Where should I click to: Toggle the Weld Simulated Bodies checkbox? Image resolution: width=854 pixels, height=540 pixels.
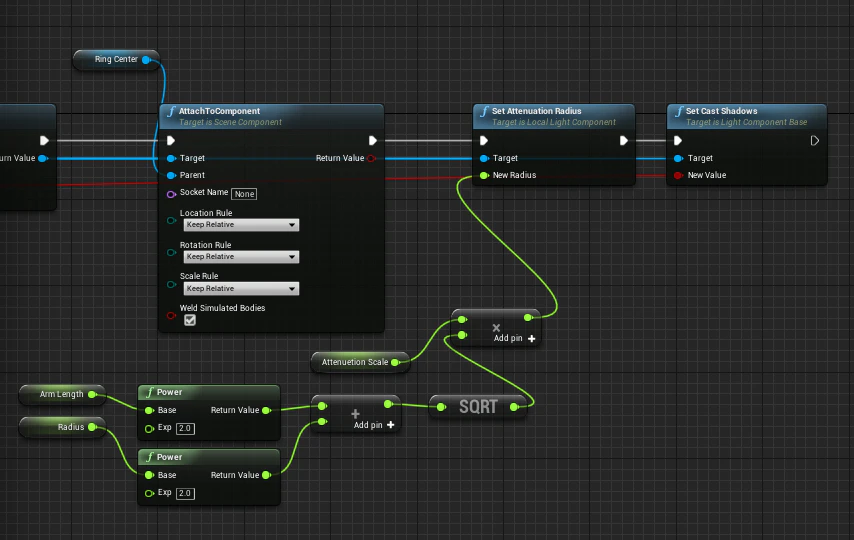(x=190, y=320)
